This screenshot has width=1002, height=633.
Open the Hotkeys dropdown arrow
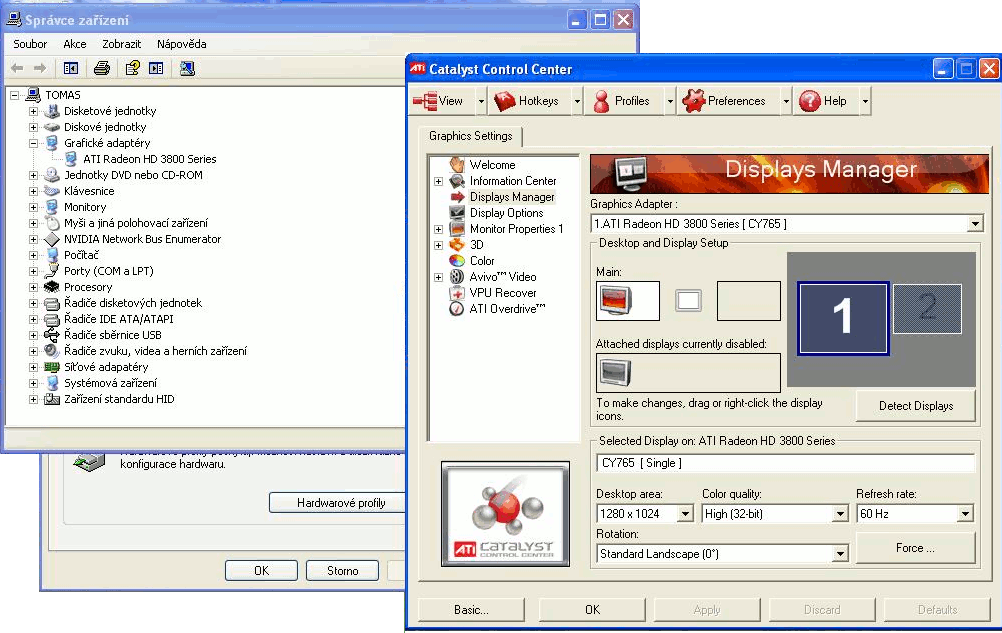pyautogui.click(x=577, y=101)
